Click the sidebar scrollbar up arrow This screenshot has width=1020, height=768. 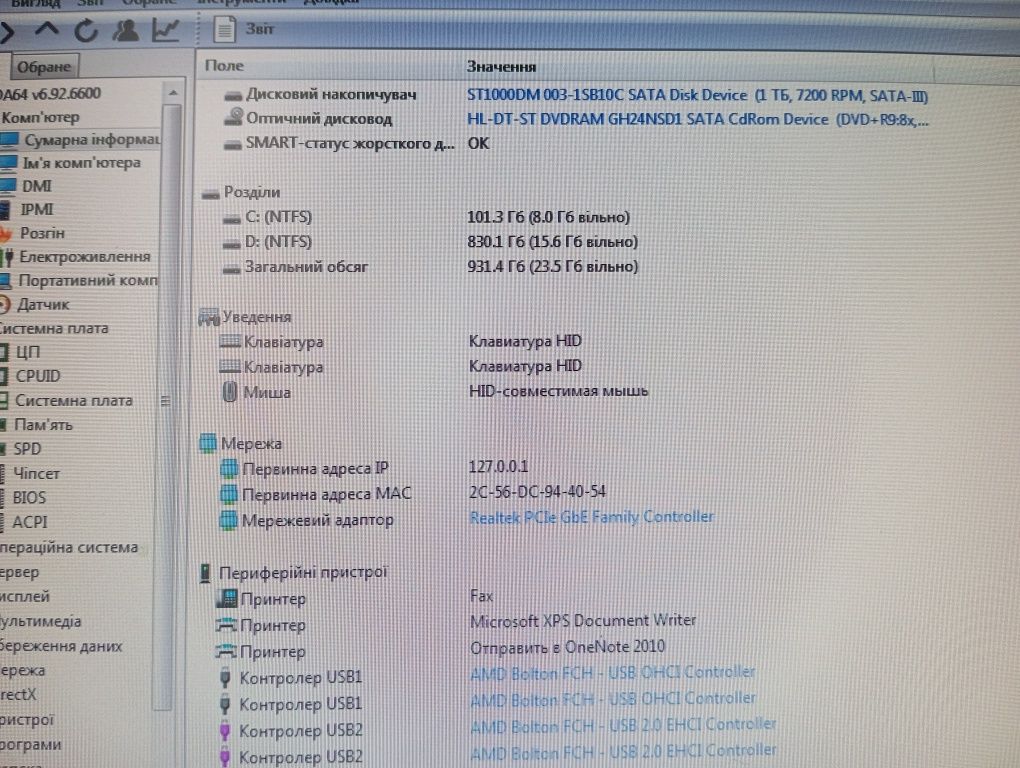173,93
